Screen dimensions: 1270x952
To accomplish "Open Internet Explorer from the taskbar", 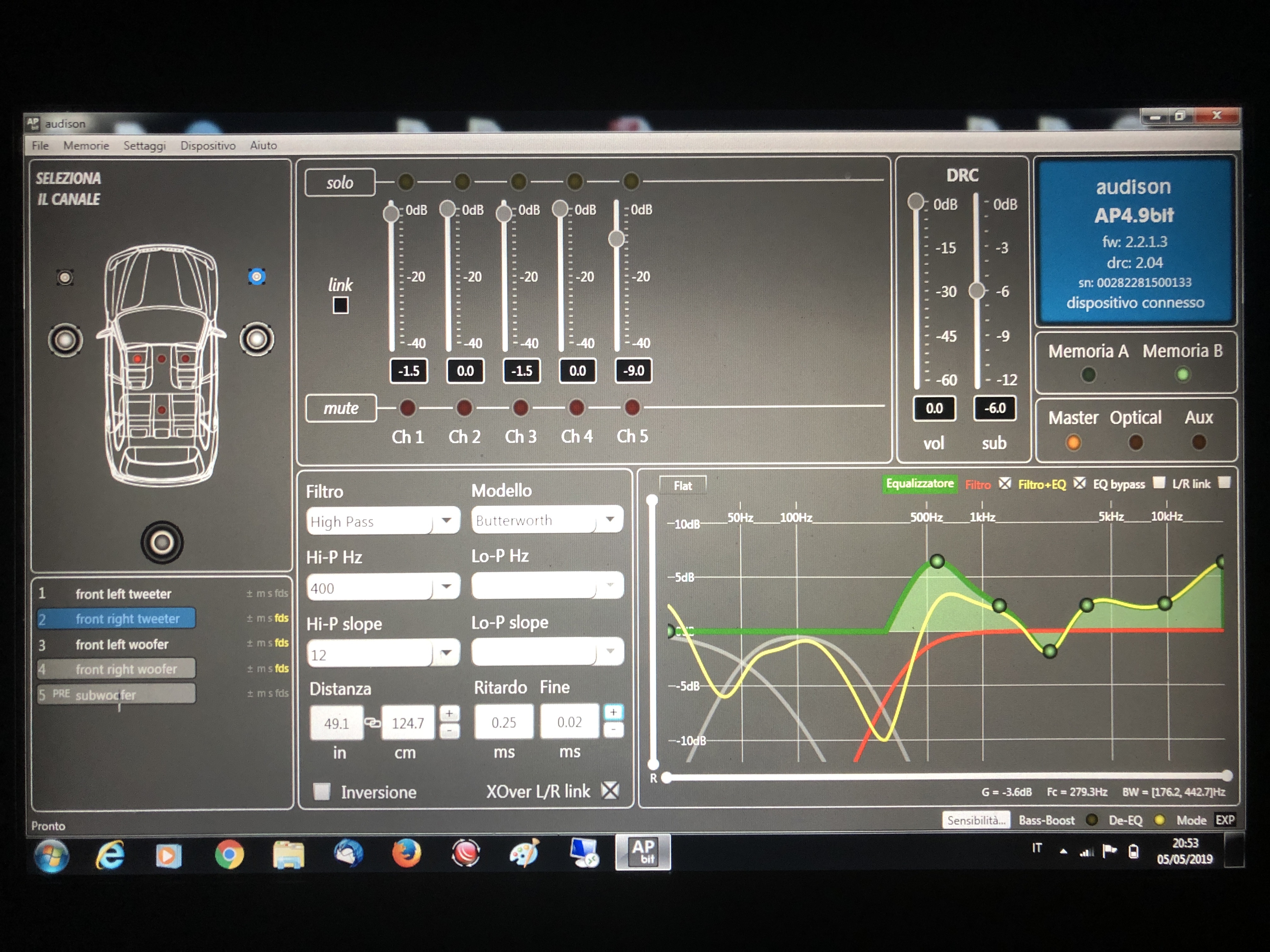I will (110, 855).
